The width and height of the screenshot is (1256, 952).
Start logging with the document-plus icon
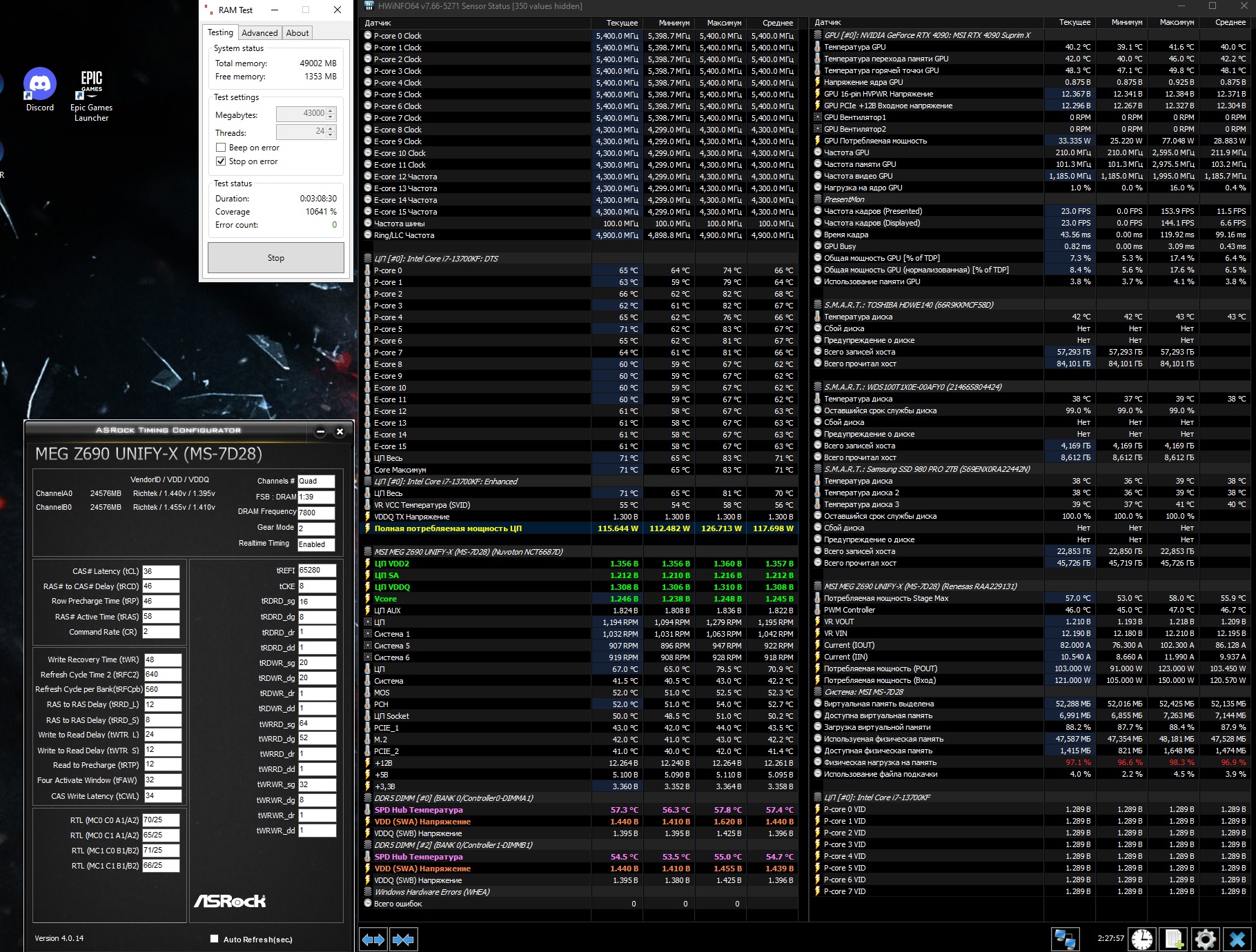click(1173, 939)
